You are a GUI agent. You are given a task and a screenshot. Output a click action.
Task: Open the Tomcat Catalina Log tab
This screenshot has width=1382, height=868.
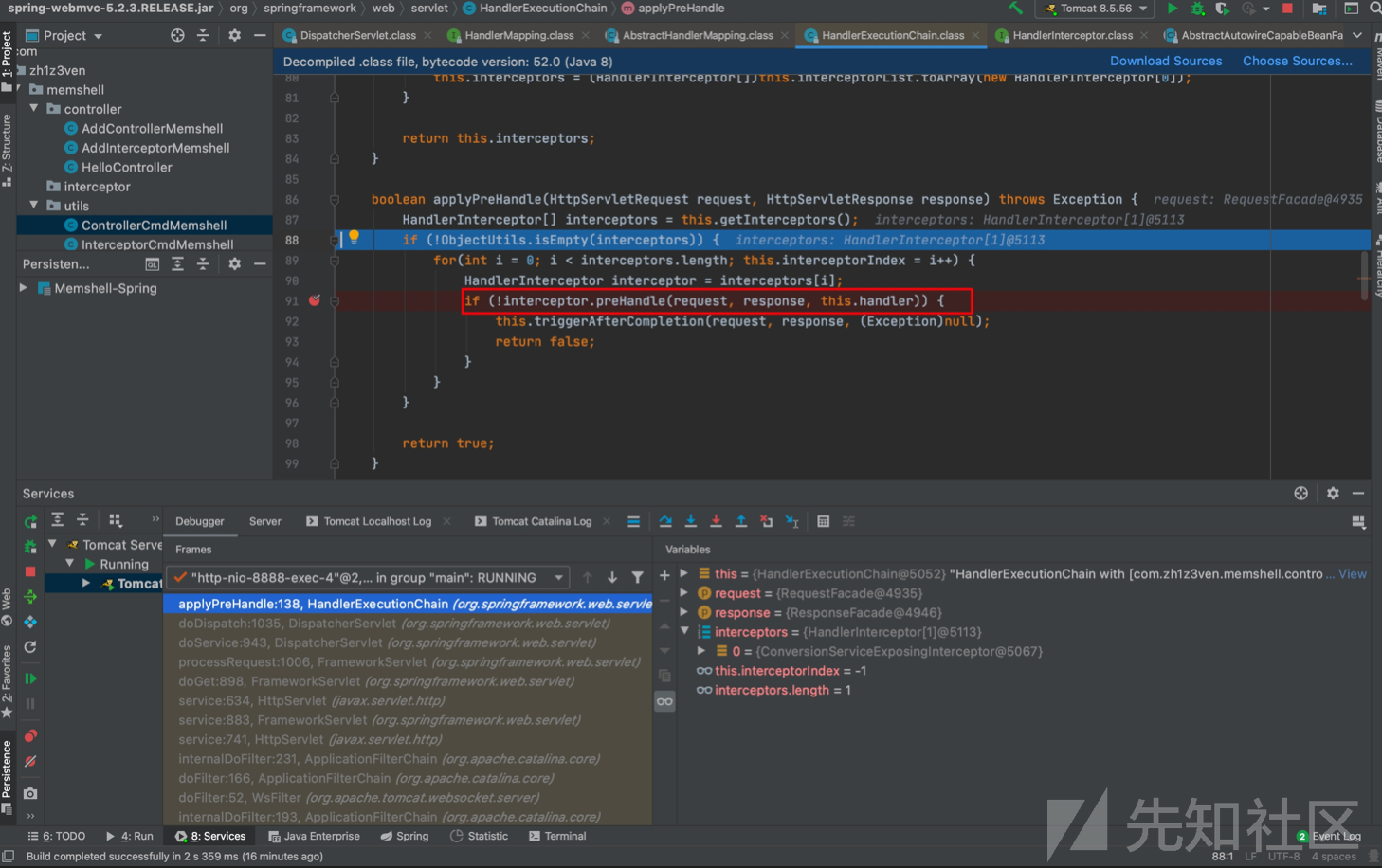(541, 521)
